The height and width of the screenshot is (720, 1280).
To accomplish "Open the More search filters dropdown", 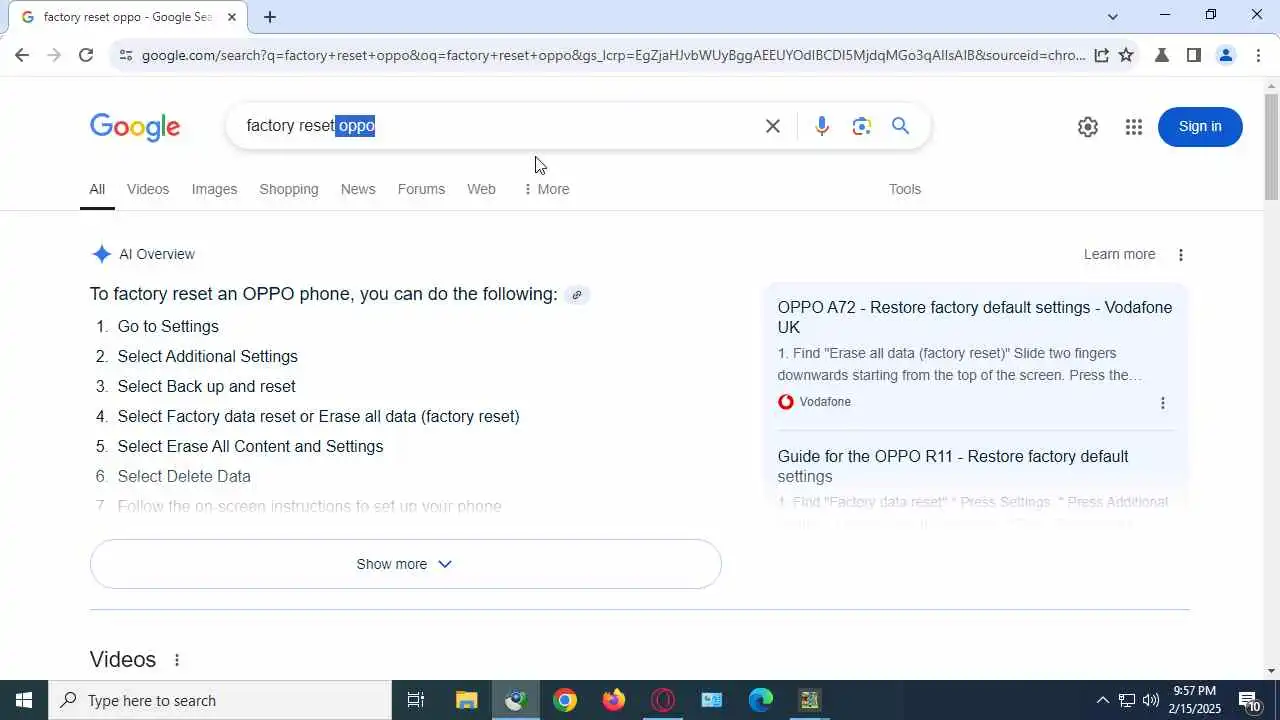I will point(546,189).
